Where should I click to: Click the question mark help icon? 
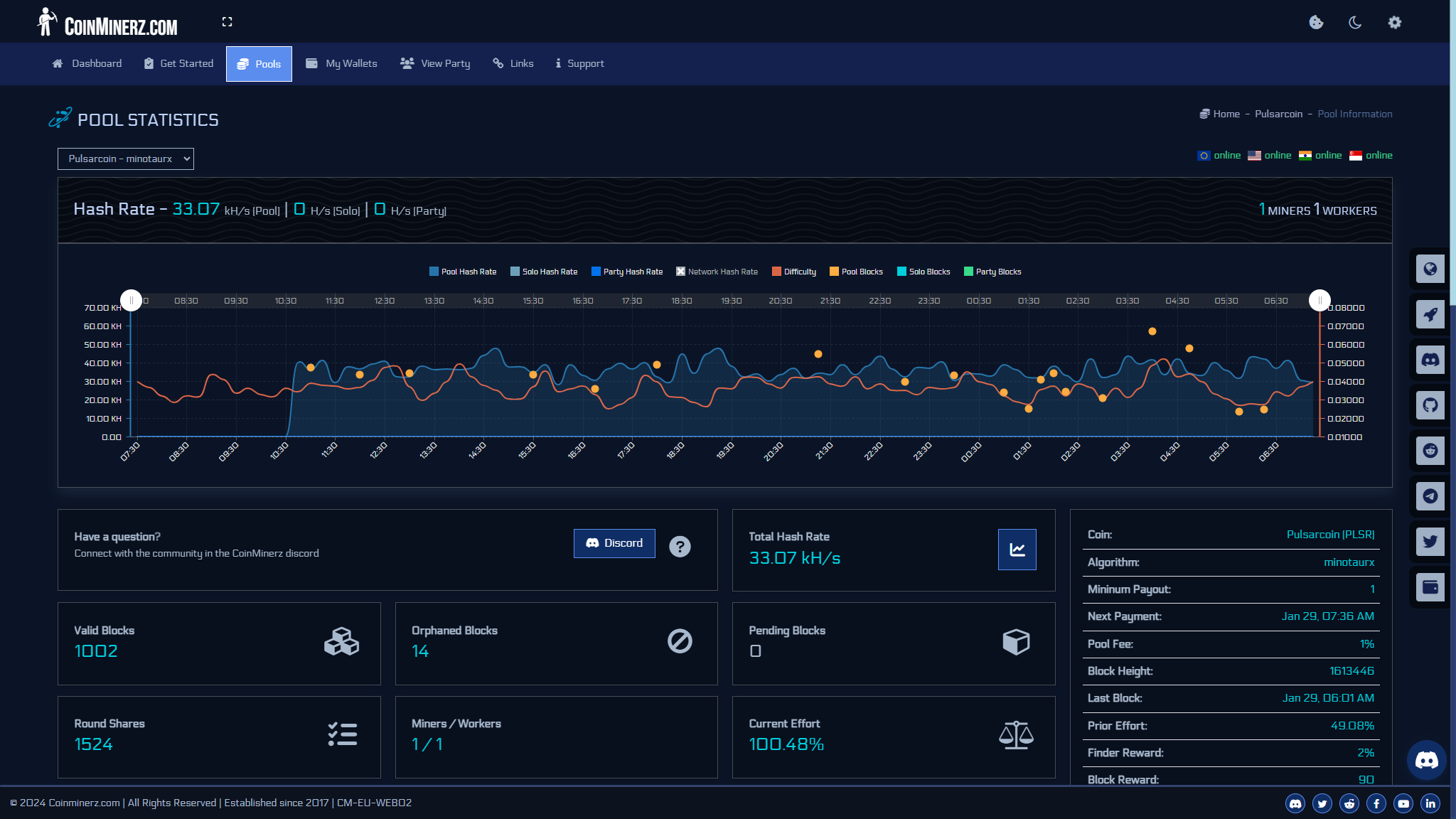click(680, 546)
